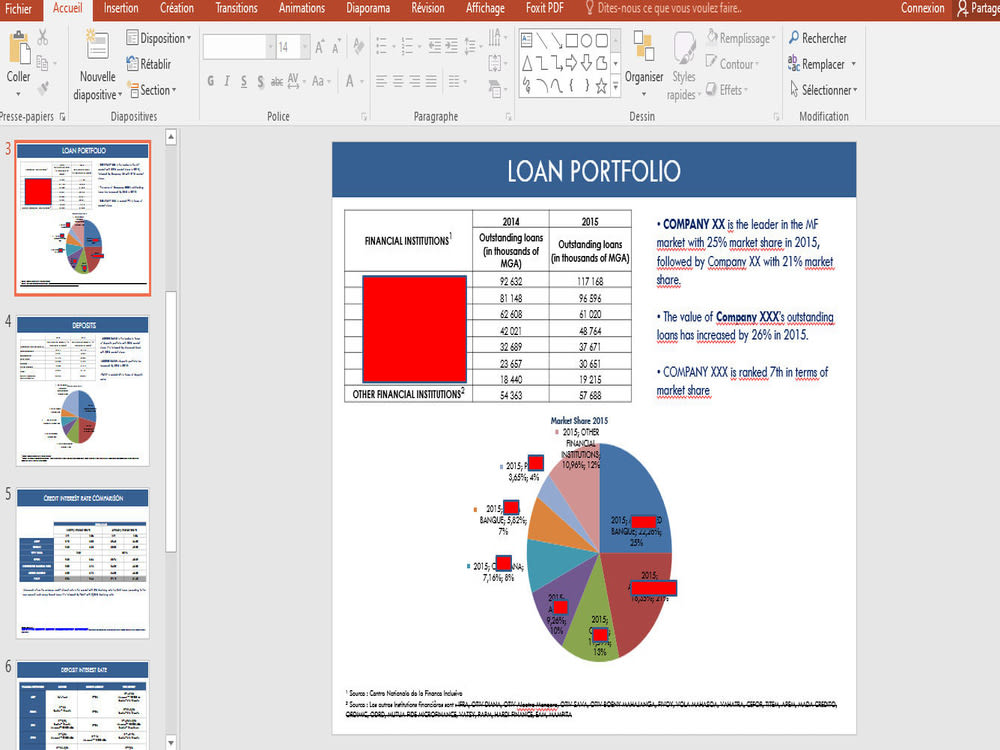Expand the shapes gallery more arrow
This screenshot has height=750, width=1000.
point(615,86)
